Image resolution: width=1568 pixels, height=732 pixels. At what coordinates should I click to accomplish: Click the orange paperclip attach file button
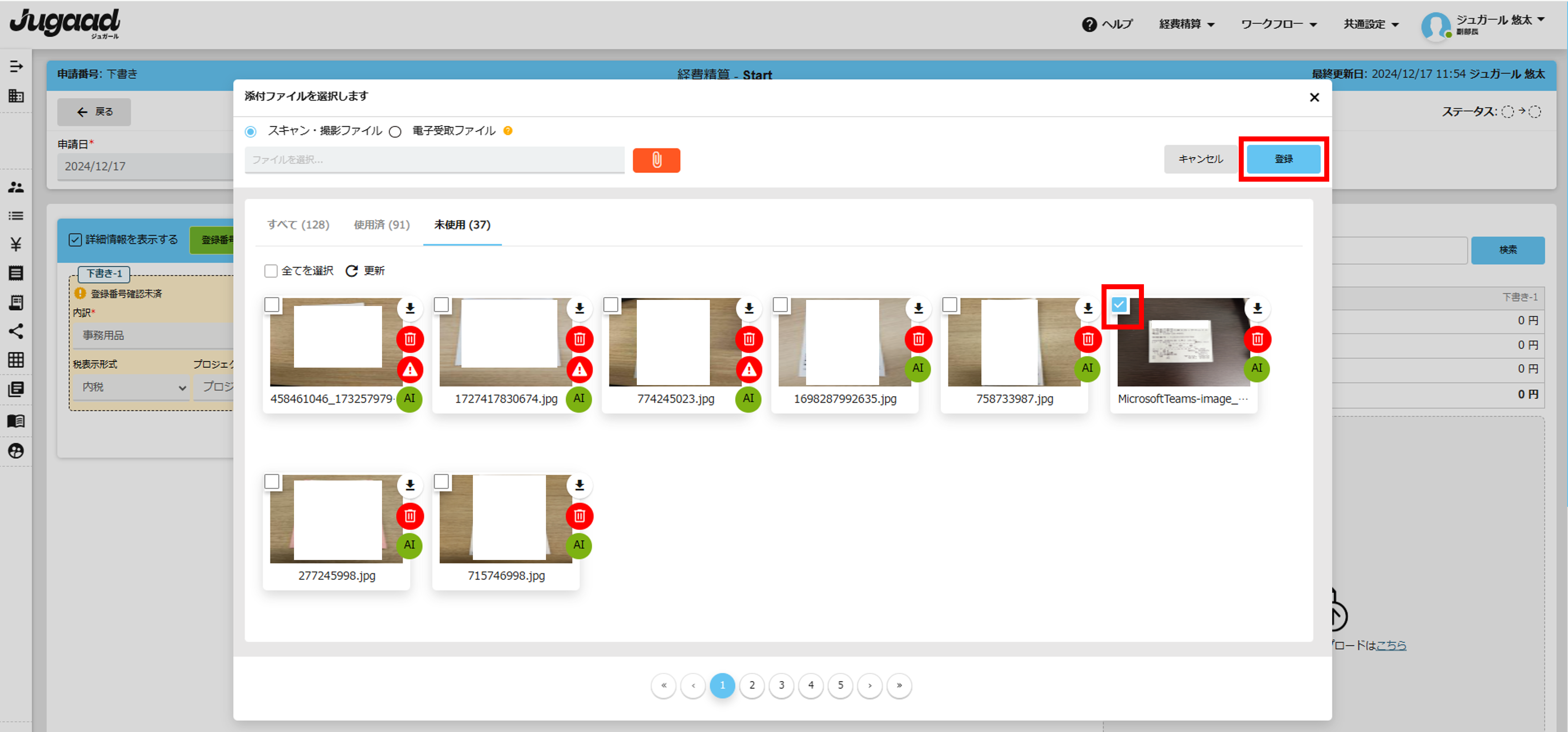[656, 160]
